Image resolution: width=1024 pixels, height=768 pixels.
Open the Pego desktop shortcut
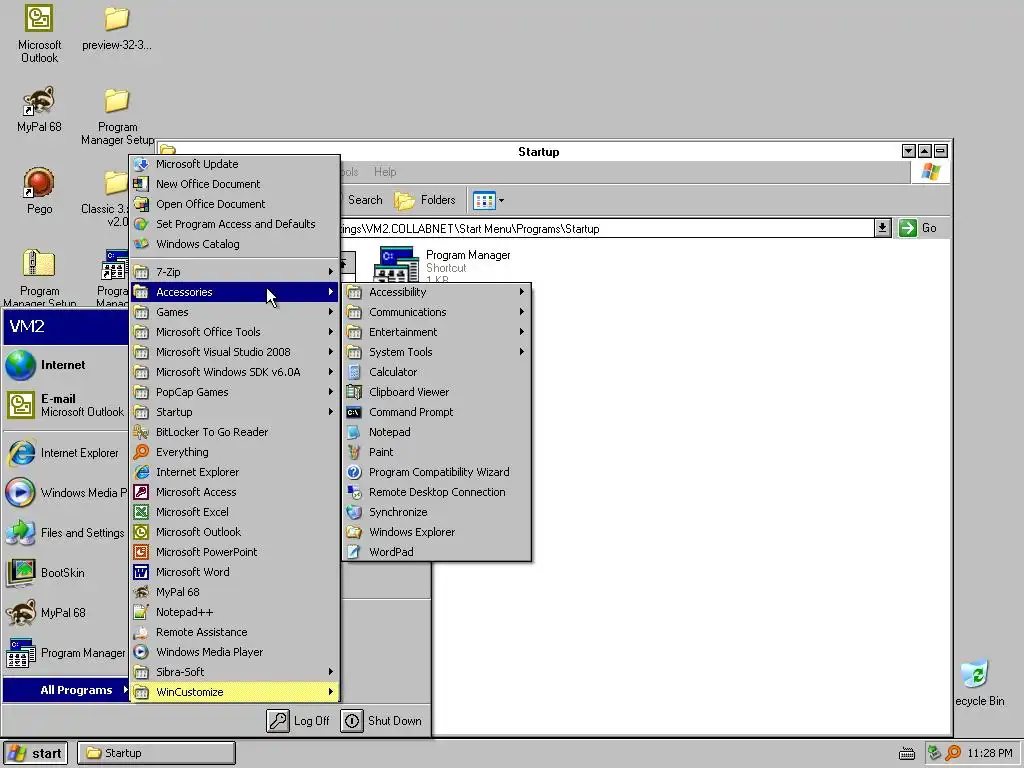point(39,191)
